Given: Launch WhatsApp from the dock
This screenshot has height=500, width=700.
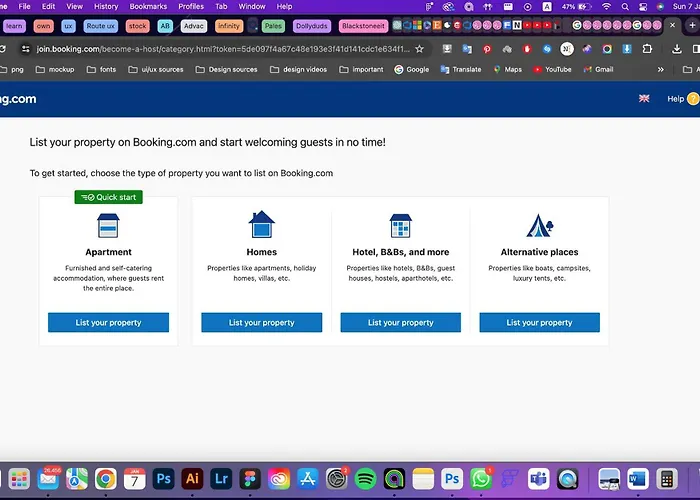Looking at the screenshot, I should click(480, 479).
